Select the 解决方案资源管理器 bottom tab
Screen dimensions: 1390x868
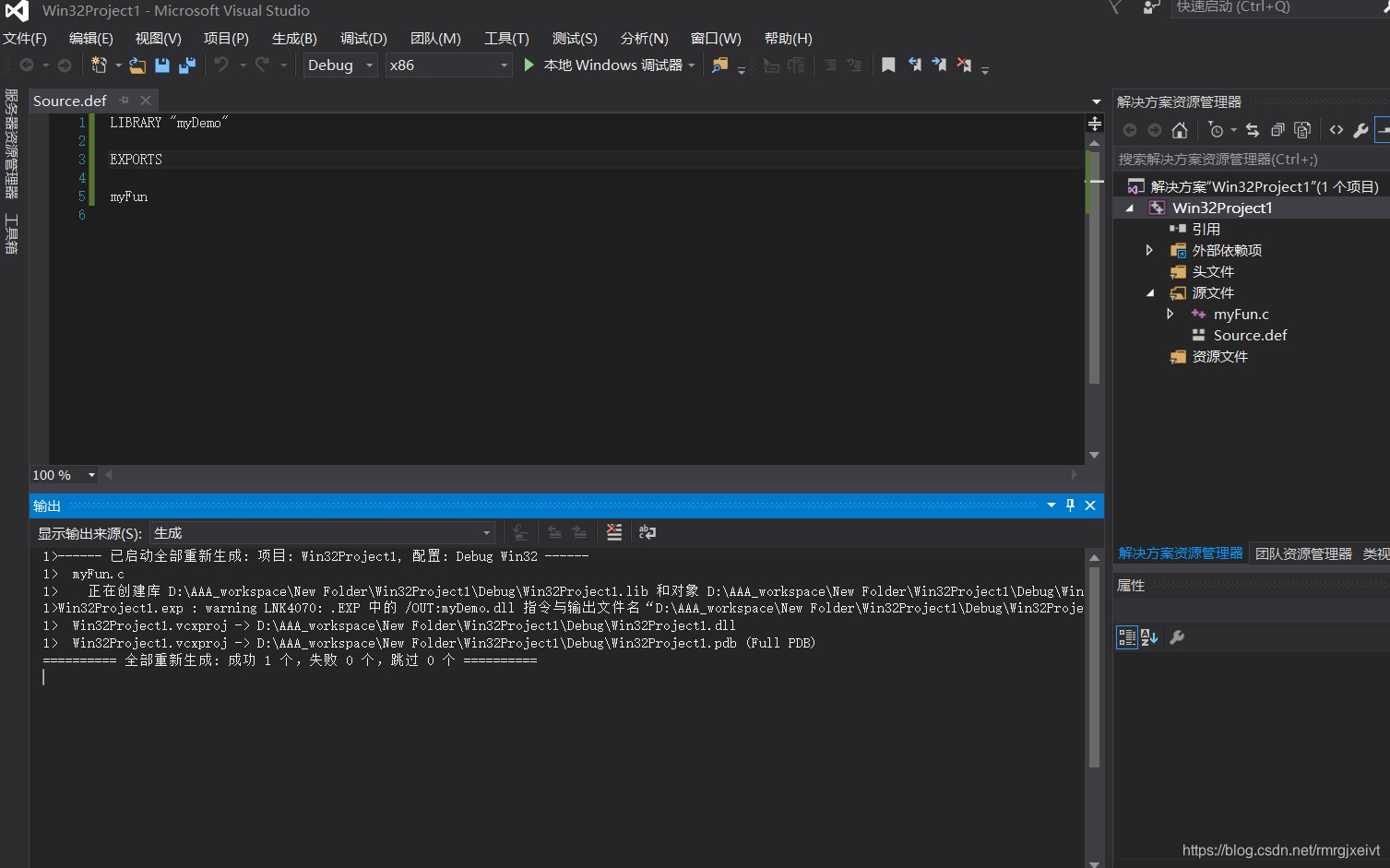click(1181, 553)
